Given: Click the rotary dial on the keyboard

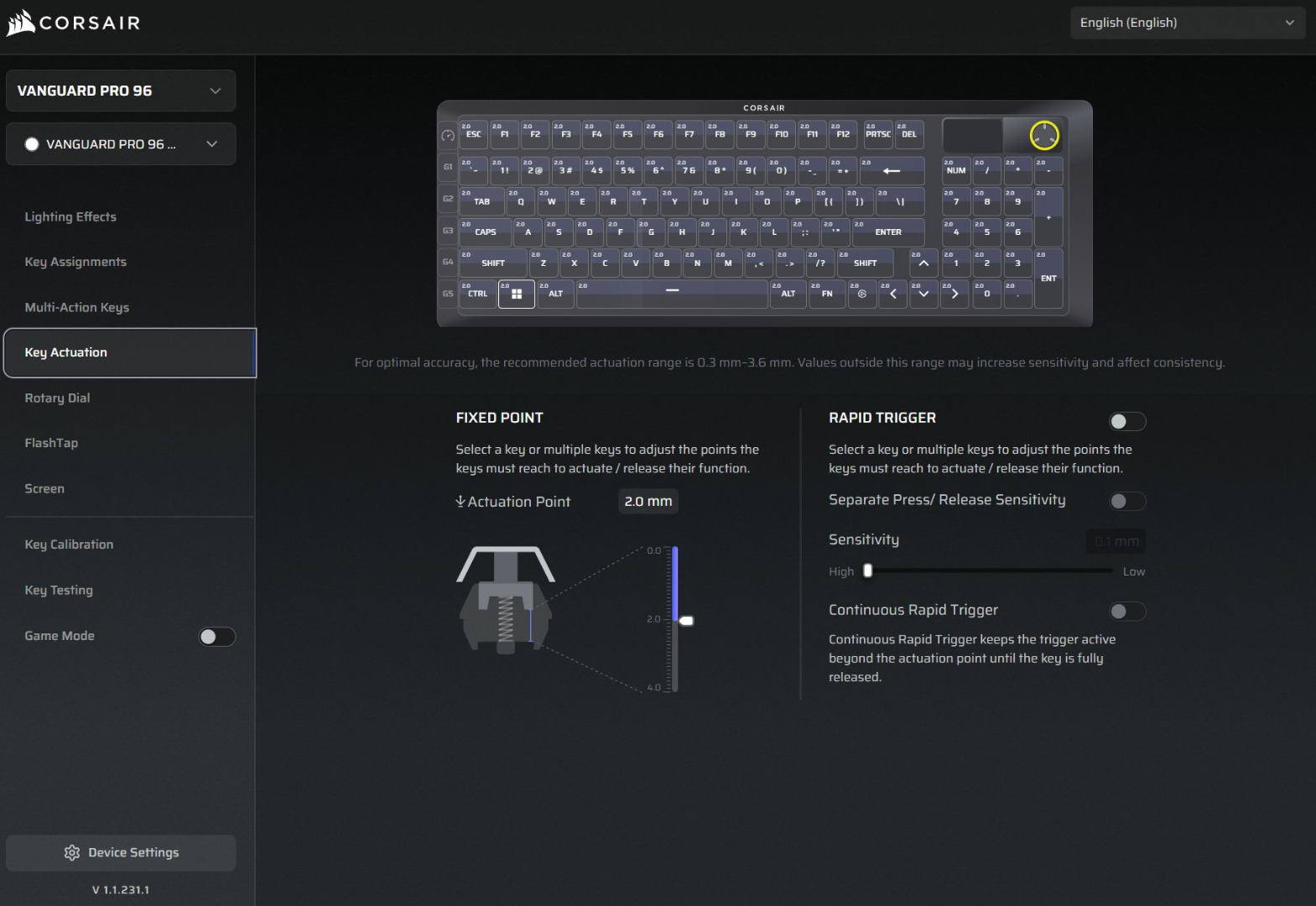Looking at the screenshot, I should point(1044,135).
